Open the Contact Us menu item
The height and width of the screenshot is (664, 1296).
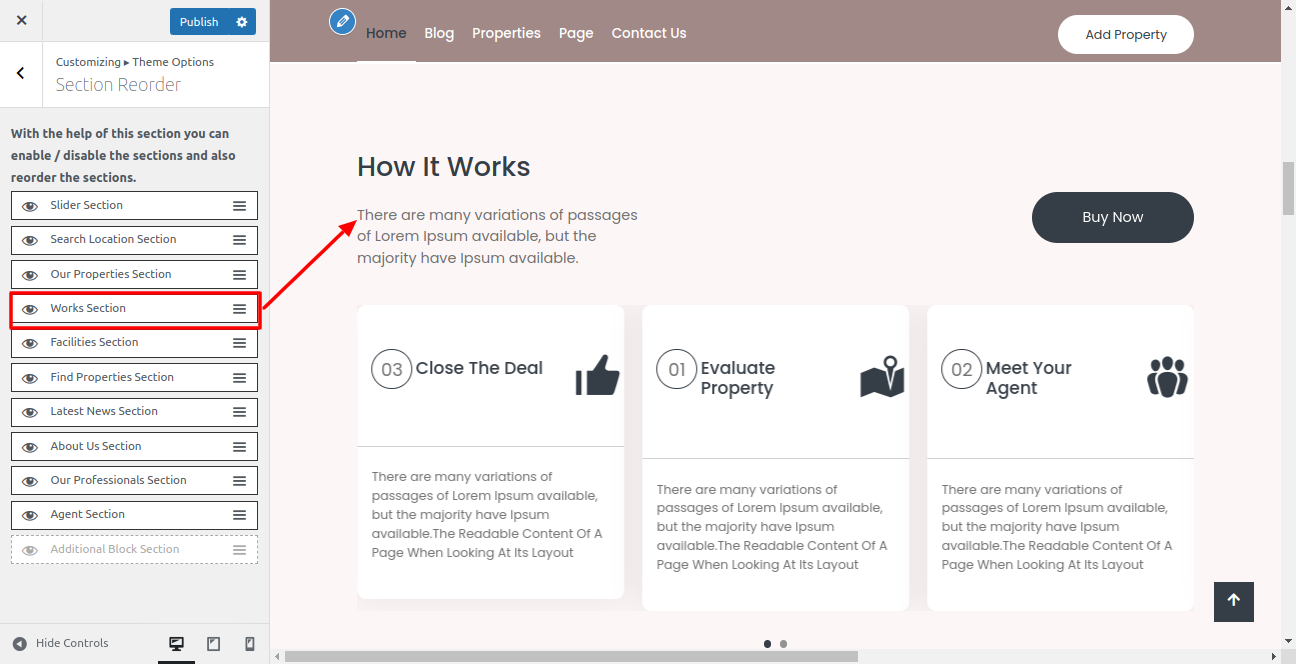649,33
